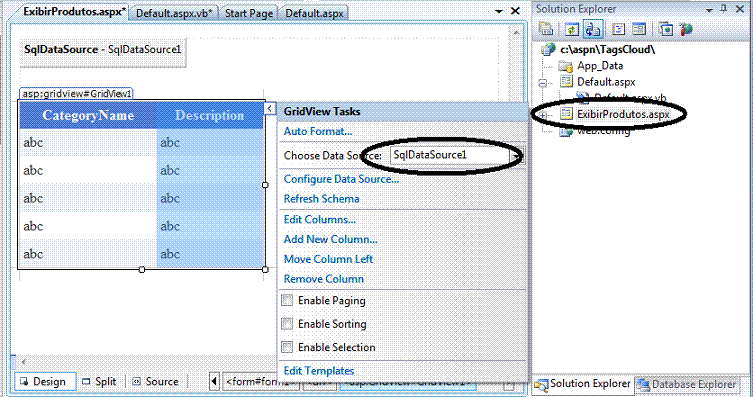The image size is (753, 397).
Task: Collapse GridView Tasks smart tag arrow
Action: point(269,109)
